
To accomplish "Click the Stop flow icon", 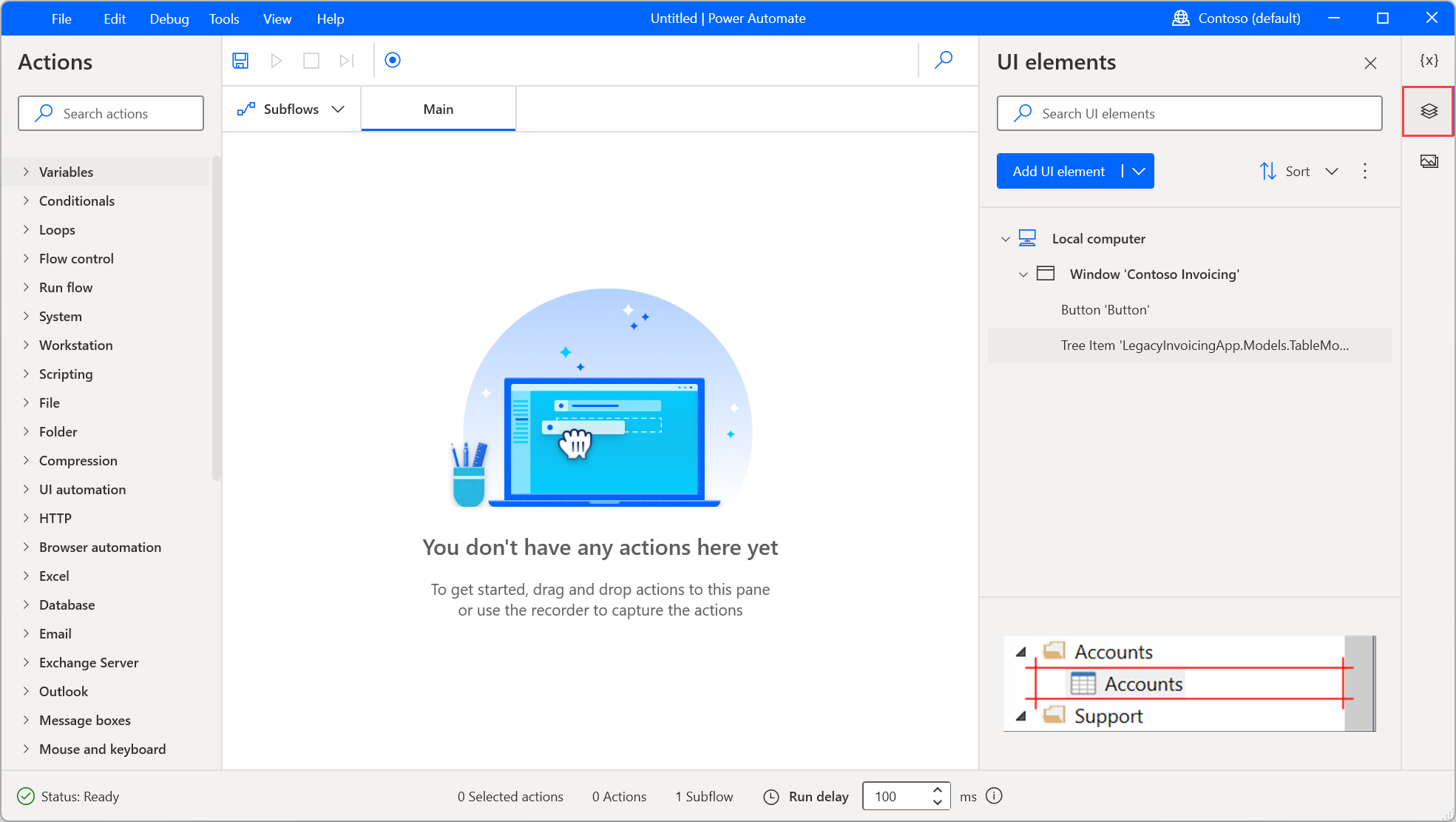I will click(x=311, y=60).
